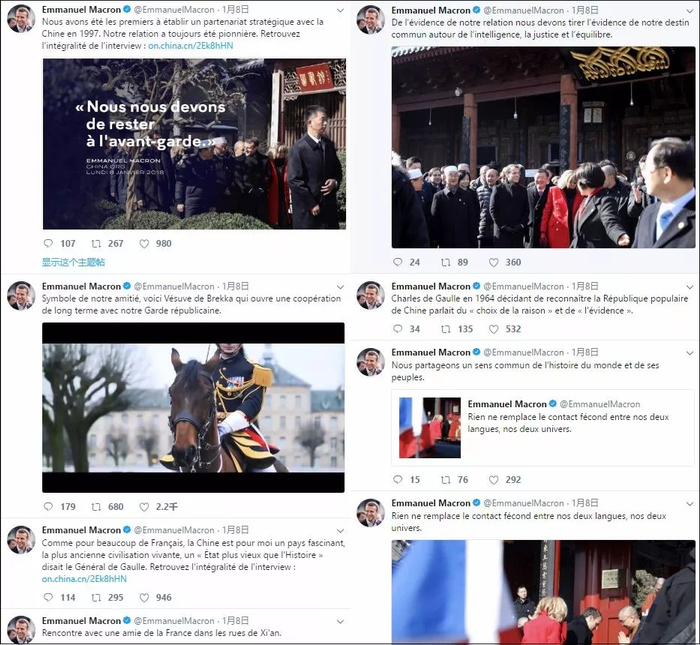Screen dimensions: 700x645
Task: Open the caret menu on the Xi'an tweet
Action: [x=340, y=621]
